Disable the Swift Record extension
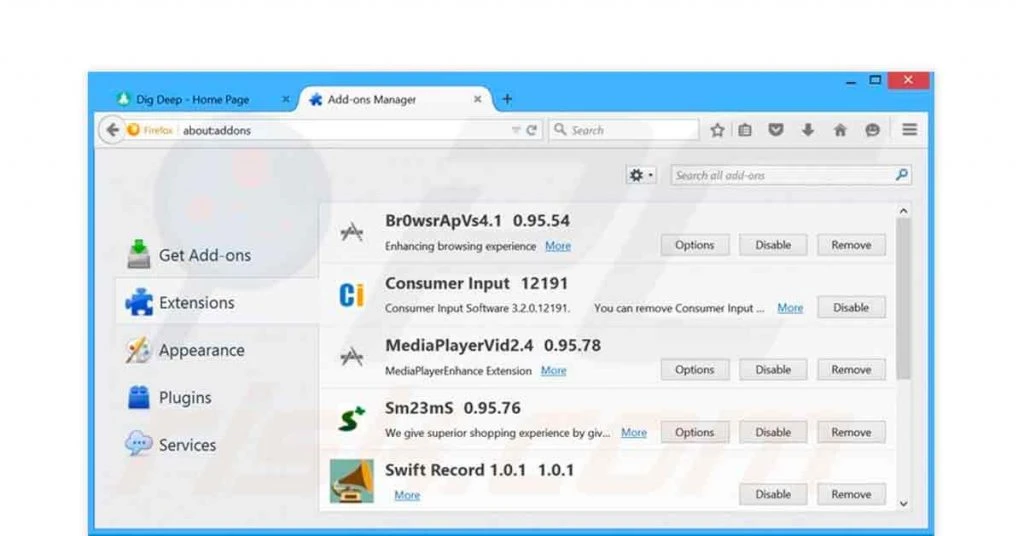 (773, 494)
